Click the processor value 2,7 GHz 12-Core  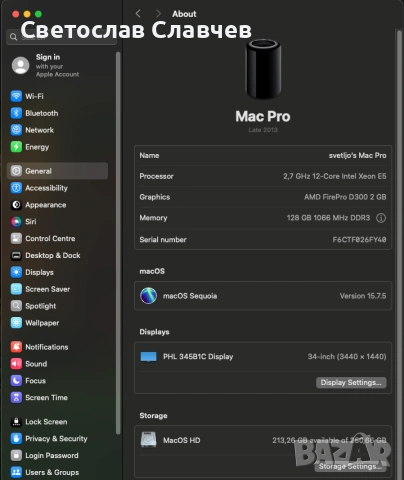pyautogui.click(x=335, y=176)
